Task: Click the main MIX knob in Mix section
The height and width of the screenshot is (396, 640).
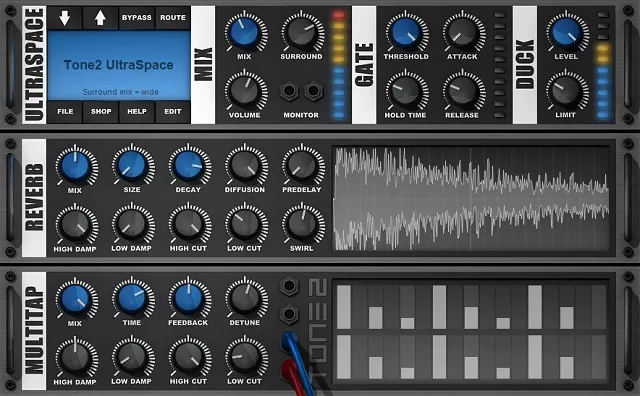Action: [244, 33]
